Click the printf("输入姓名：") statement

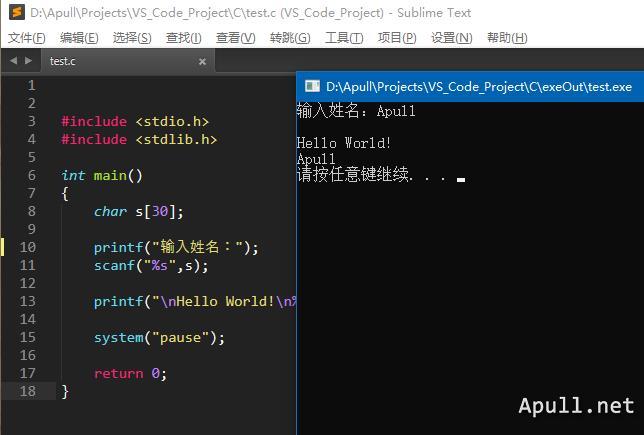tap(176, 247)
